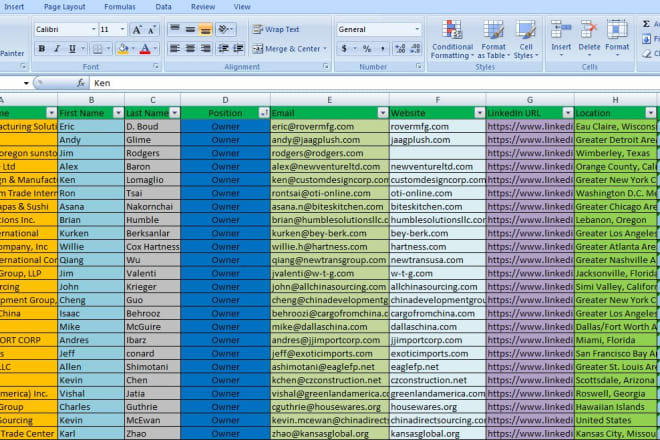Select column E header

[330, 100]
